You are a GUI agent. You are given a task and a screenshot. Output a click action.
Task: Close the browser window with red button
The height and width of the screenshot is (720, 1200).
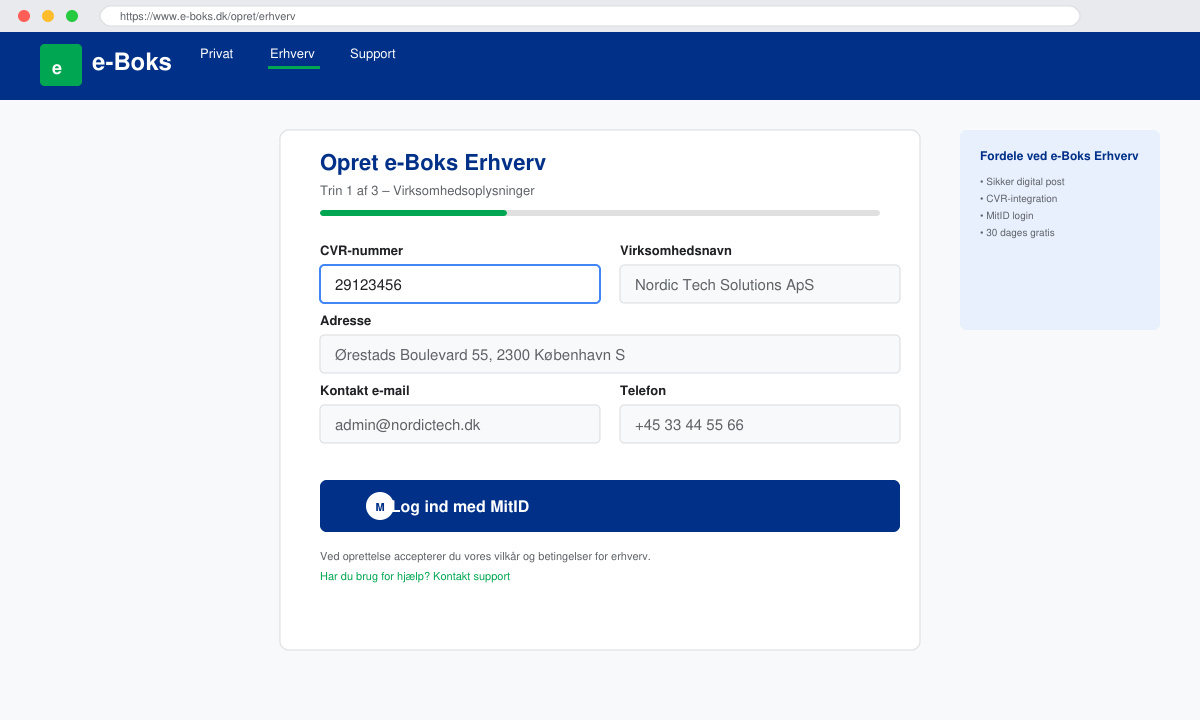pyautogui.click(x=24, y=16)
